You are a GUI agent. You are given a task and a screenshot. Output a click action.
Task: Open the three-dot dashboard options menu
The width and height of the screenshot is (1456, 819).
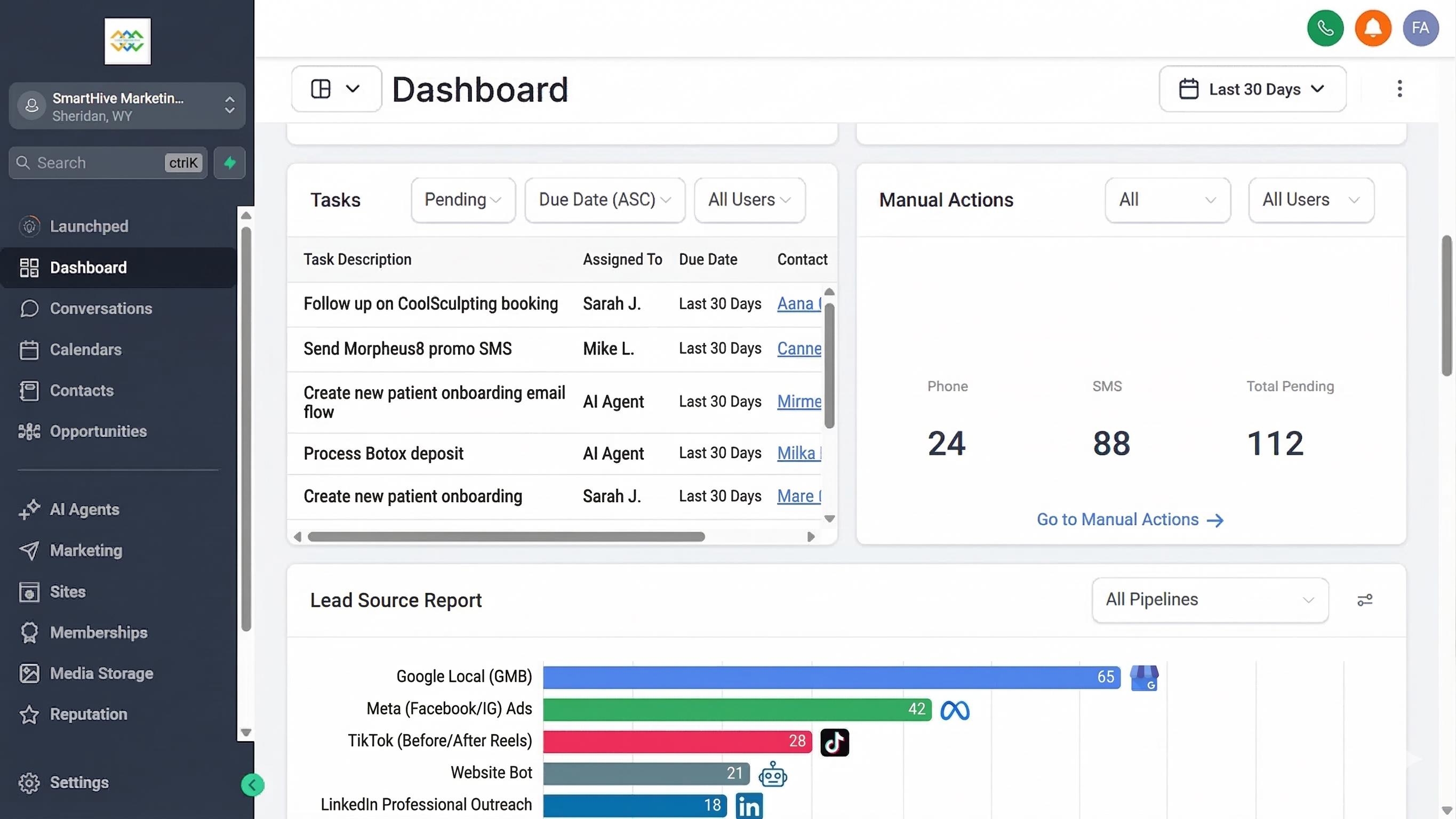pos(1399,89)
